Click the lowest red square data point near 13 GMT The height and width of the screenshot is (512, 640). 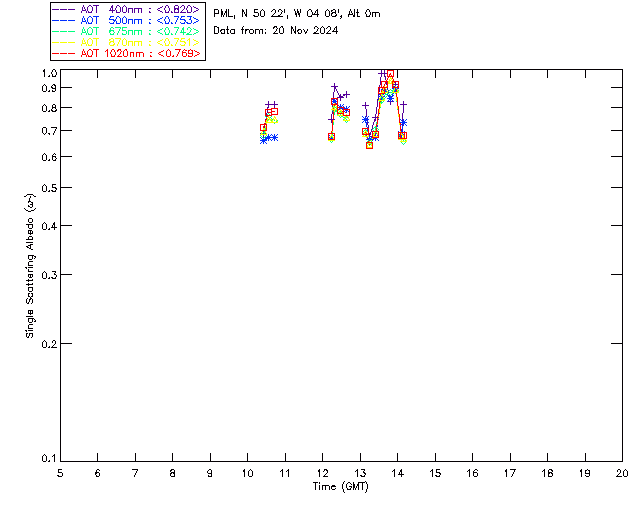click(369, 145)
